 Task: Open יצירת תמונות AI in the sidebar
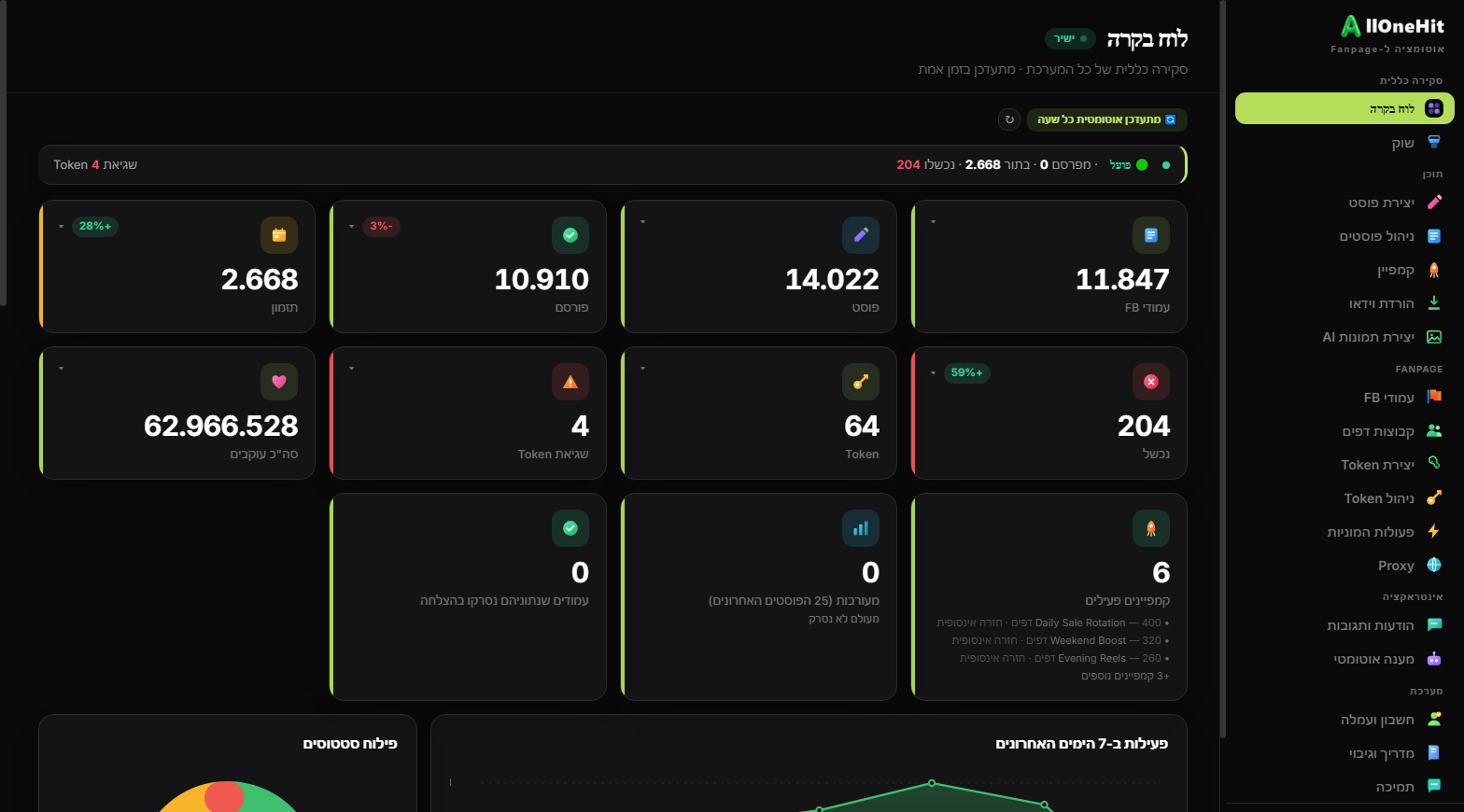pyautogui.click(x=1344, y=337)
